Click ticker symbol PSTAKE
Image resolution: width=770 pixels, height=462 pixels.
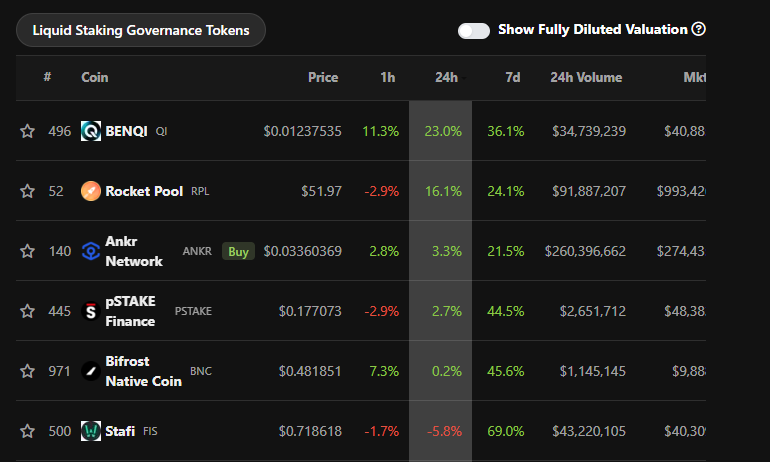point(193,311)
